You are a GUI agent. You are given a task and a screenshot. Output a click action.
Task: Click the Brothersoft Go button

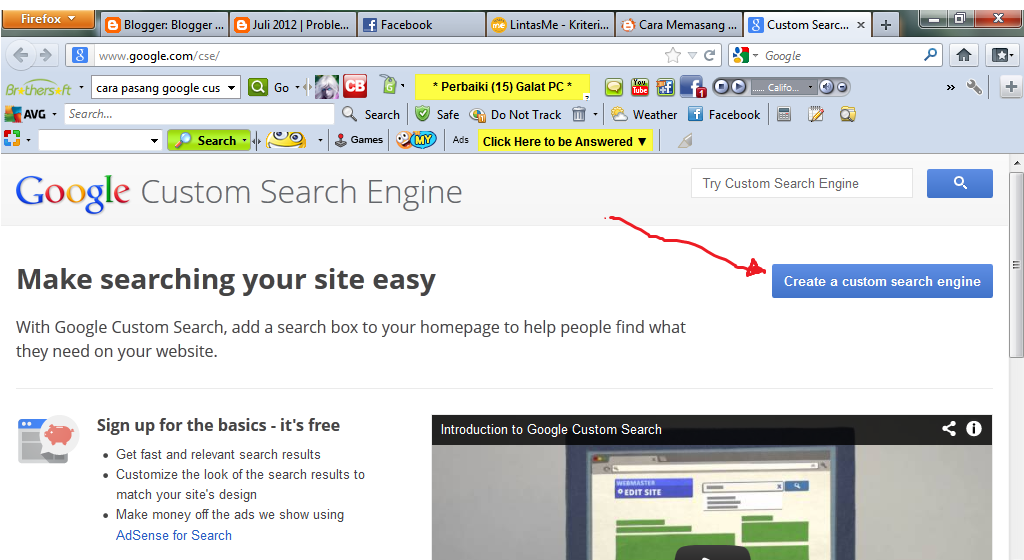coord(281,87)
